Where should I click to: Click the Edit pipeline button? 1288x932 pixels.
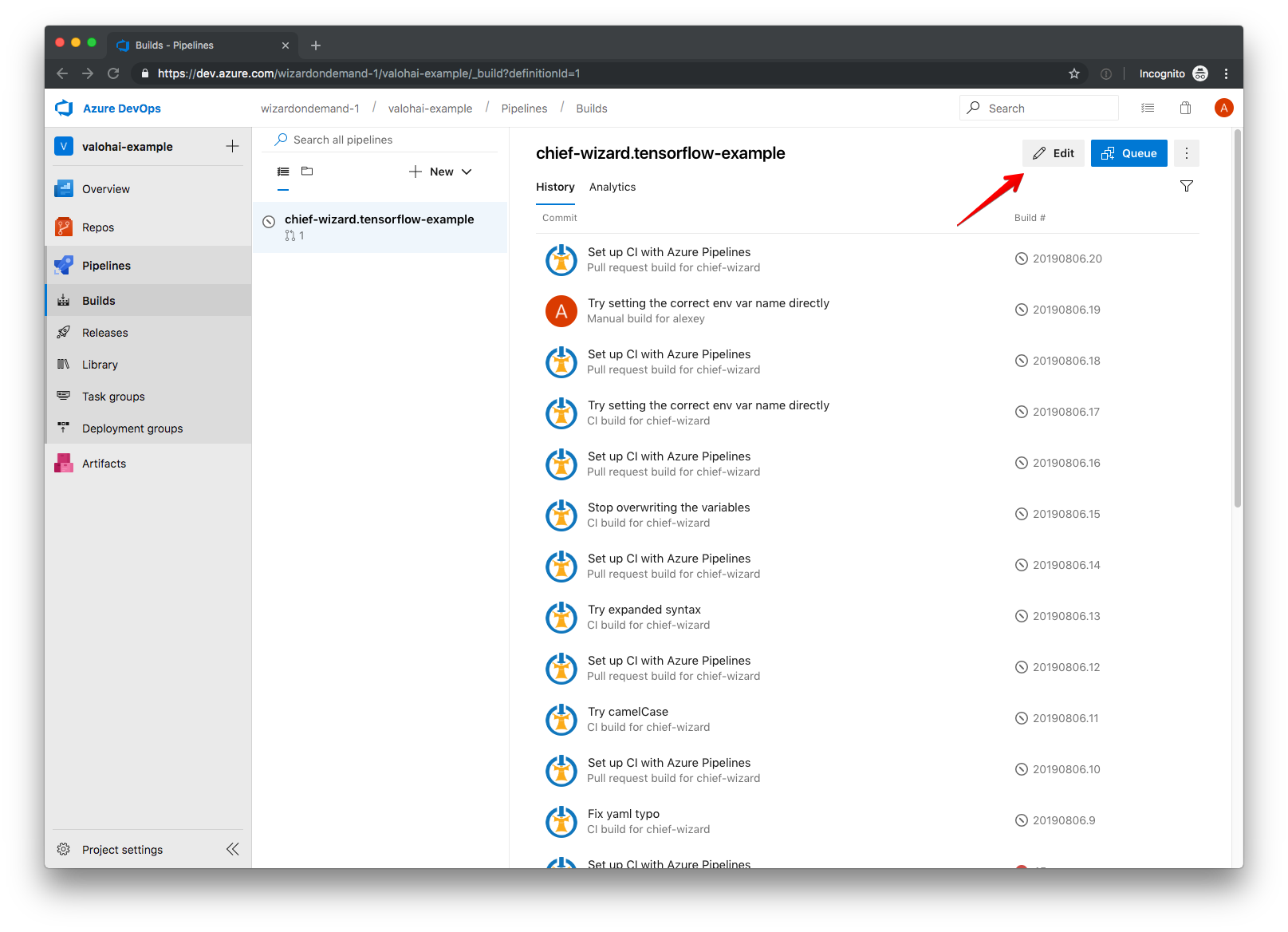(1053, 153)
